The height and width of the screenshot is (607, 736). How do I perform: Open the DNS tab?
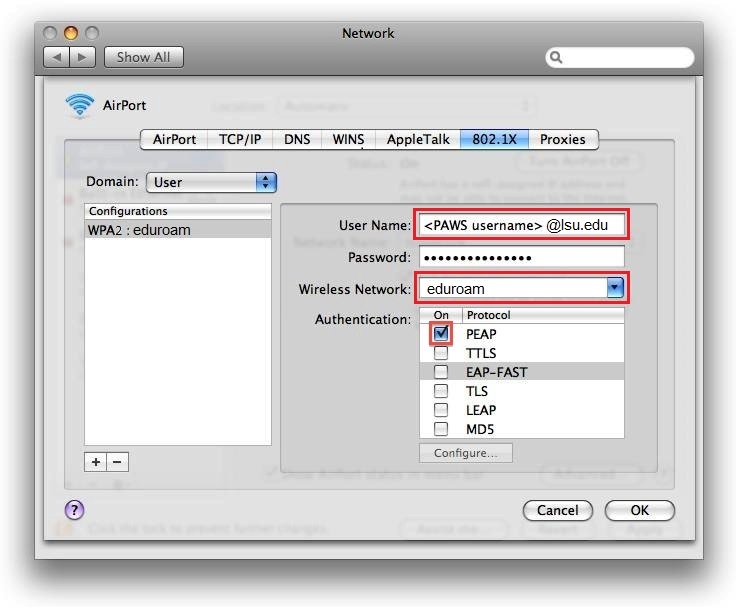(297, 139)
